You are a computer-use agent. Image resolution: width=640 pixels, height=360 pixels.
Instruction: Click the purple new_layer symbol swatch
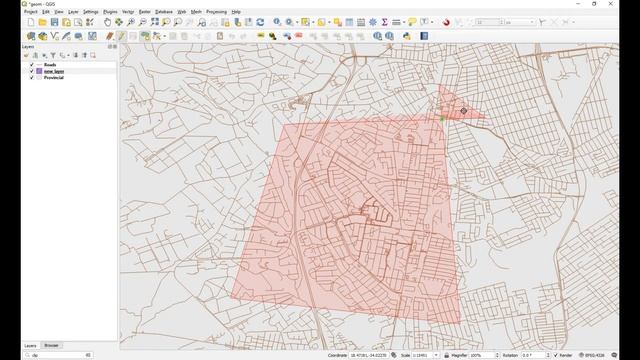click(39, 71)
